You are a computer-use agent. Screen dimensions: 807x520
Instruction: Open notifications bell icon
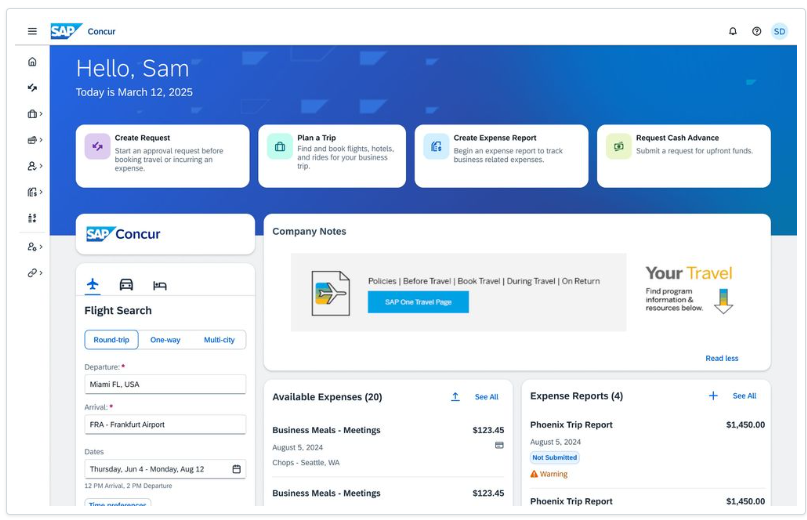coord(732,31)
